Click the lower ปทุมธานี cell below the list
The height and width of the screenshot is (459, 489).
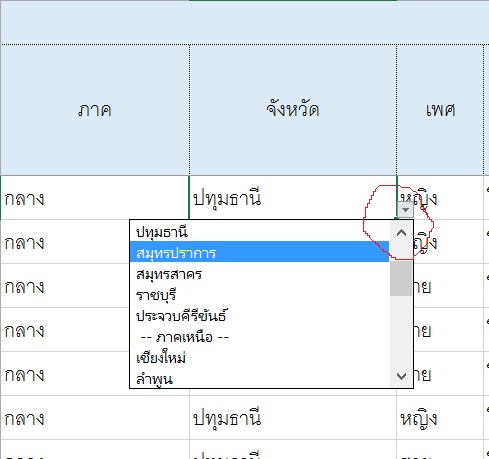point(293,418)
